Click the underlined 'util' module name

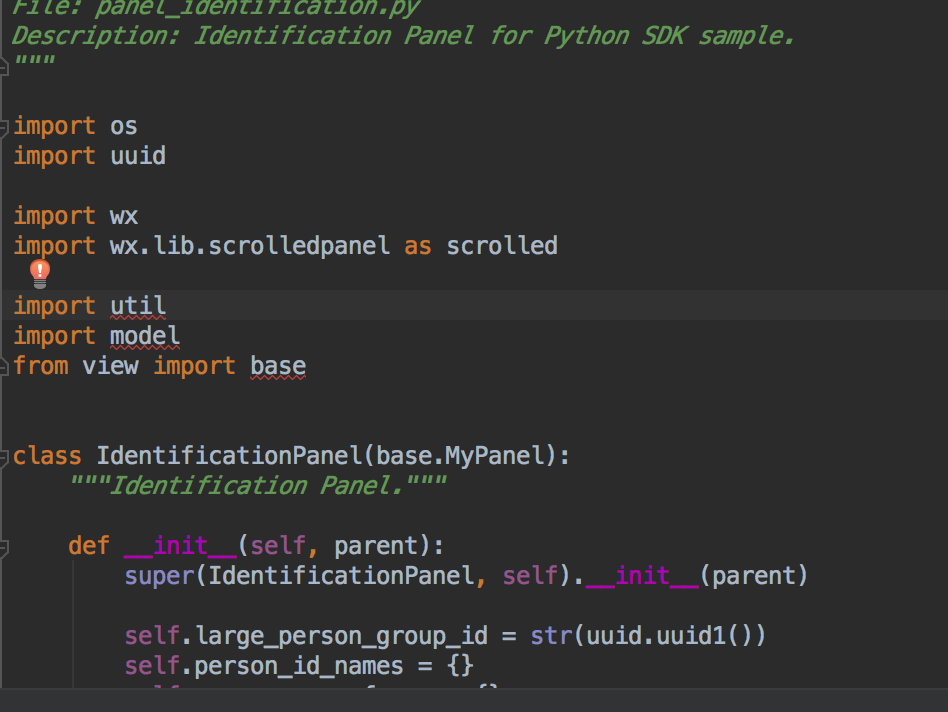pos(138,306)
